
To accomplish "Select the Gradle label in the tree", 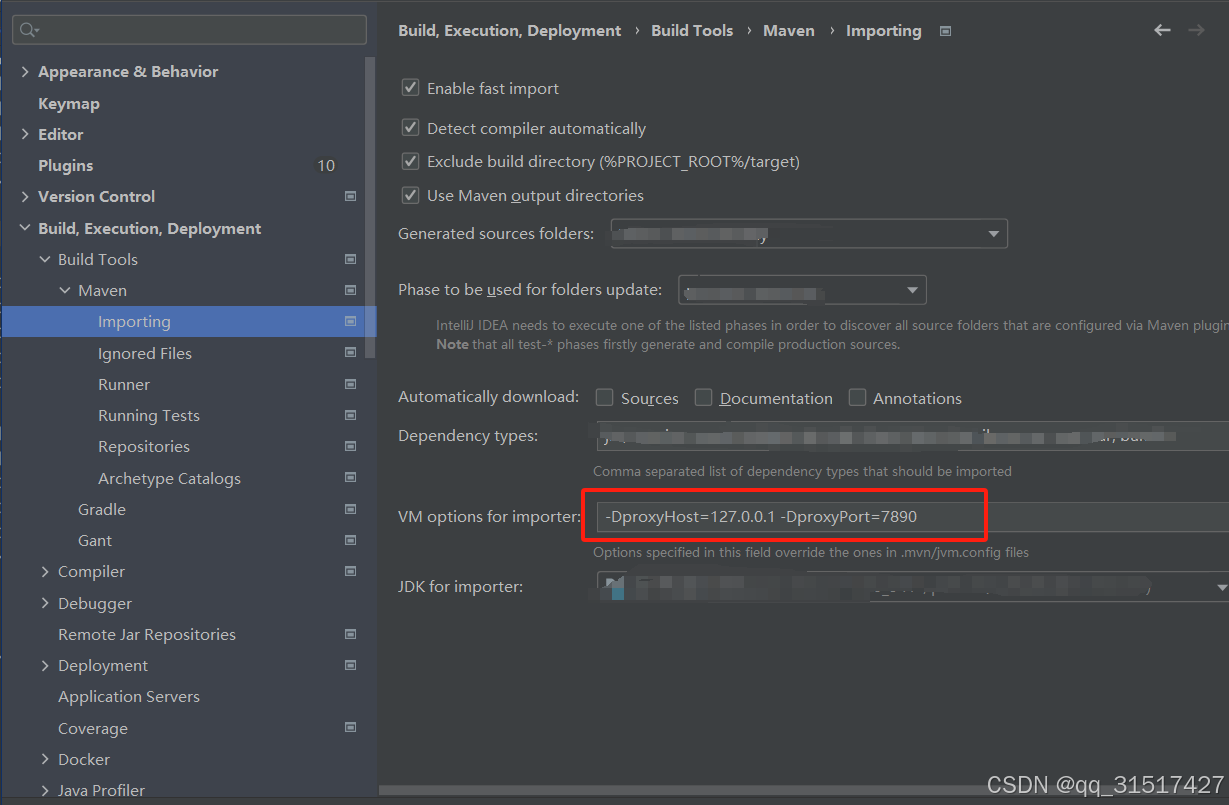I will (x=102, y=509).
